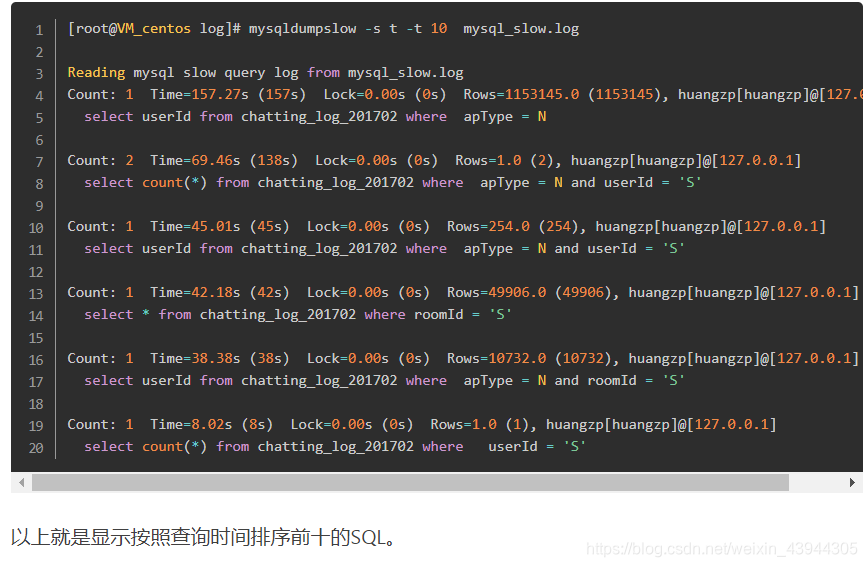
Task: Click the select count(*) query on line 20
Action: 335,446
